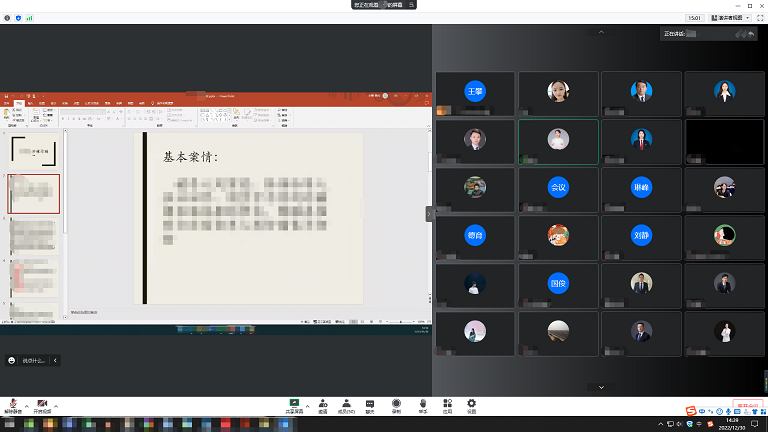Collapse the participant panel with divider arrow
This screenshot has width=768, height=432.
click(x=429, y=213)
